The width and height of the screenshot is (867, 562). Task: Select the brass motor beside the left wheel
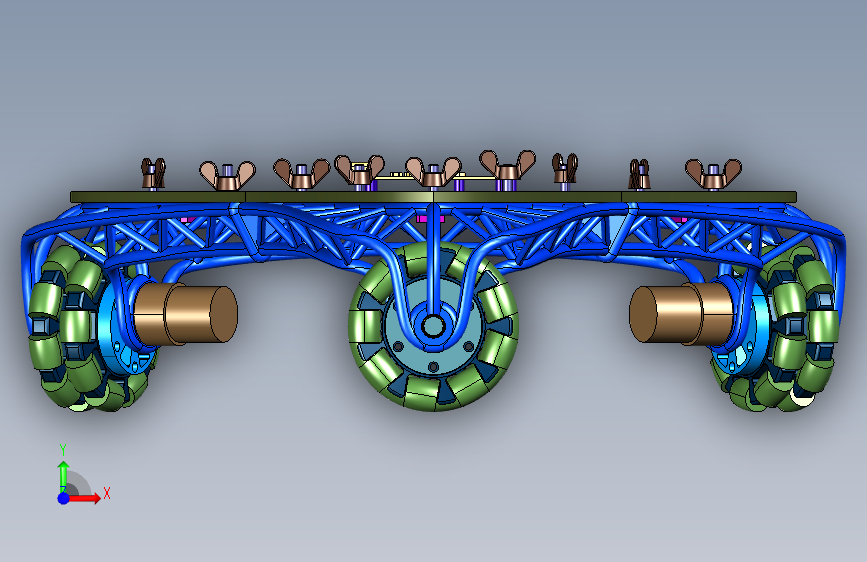(186, 314)
